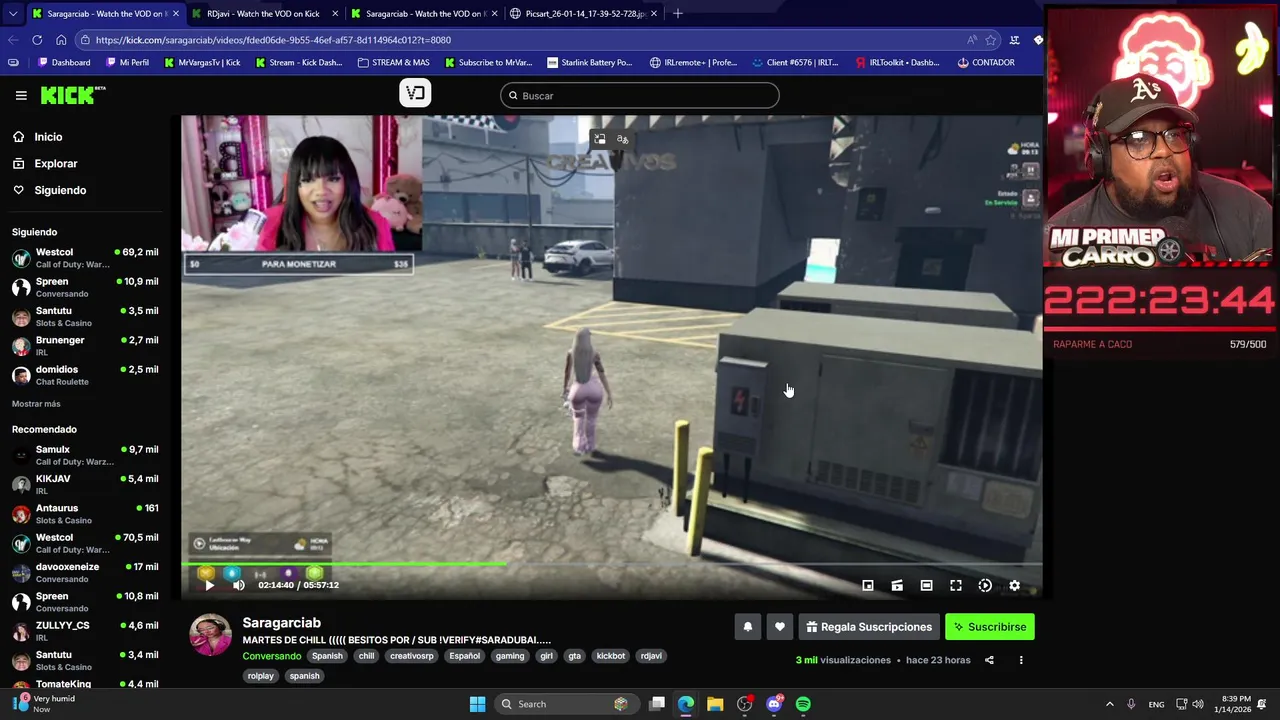Select the kickbot tag
This screenshot has height=720, width=1280.
click(610, 656)
